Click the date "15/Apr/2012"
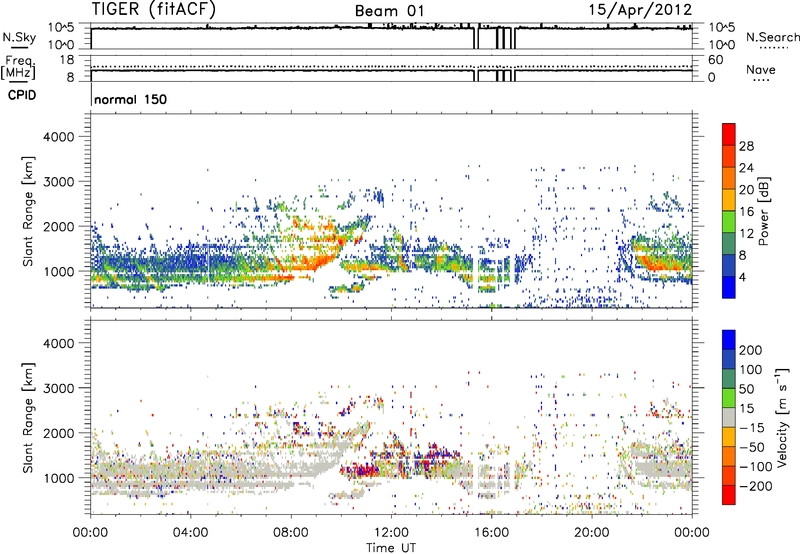800x554 pixels. pos(640,10)
